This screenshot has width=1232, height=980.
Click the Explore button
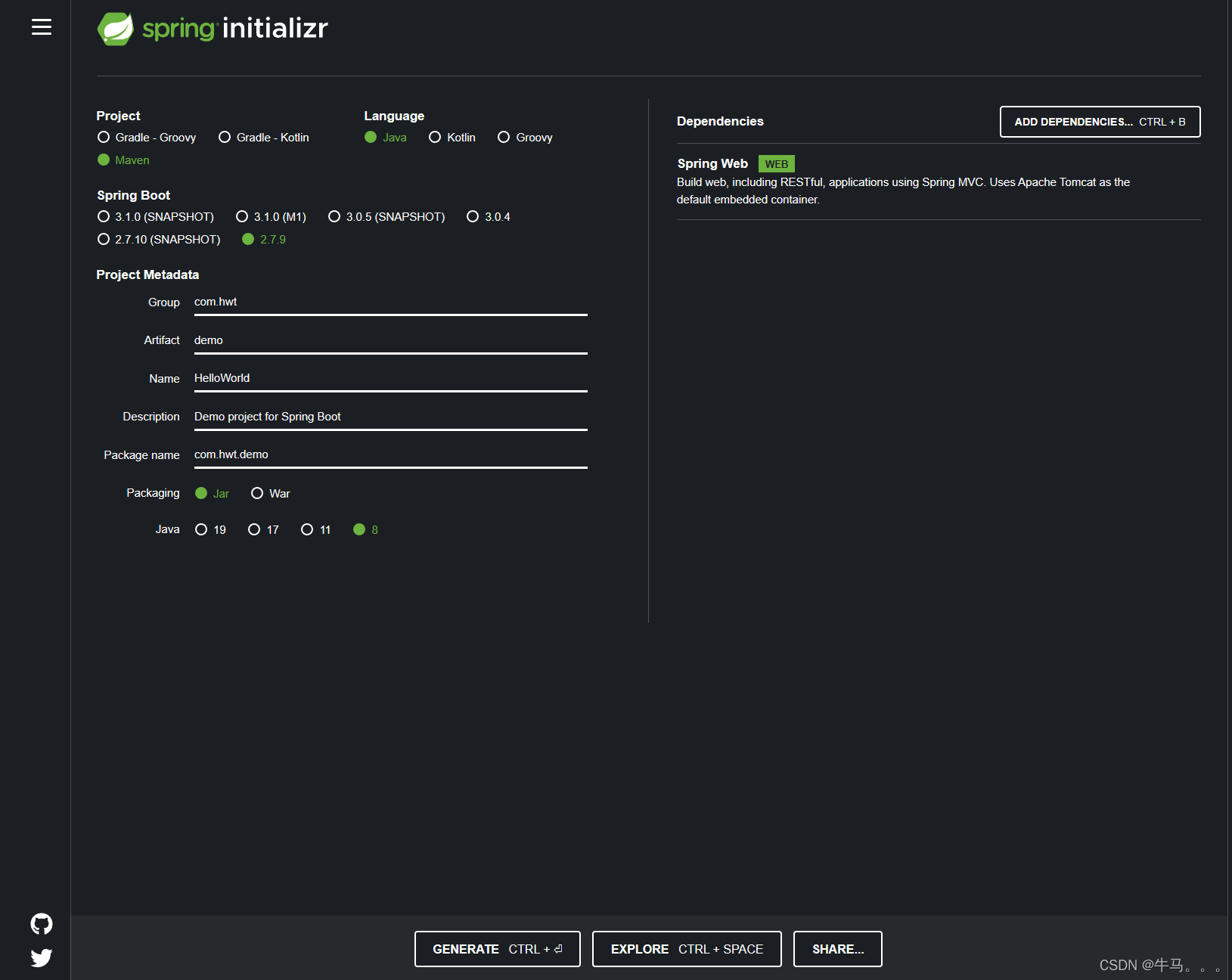(x=687, y=949)
